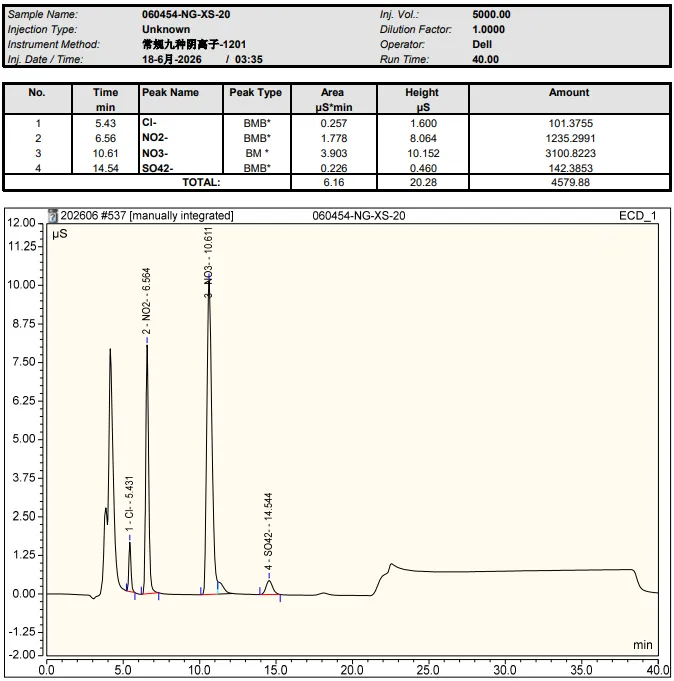This screenshot has width=674, height=681.
Task: Click the peak label 1 - Cl- - 5.431
Action: pyautogui.click(x=129, y=503)
